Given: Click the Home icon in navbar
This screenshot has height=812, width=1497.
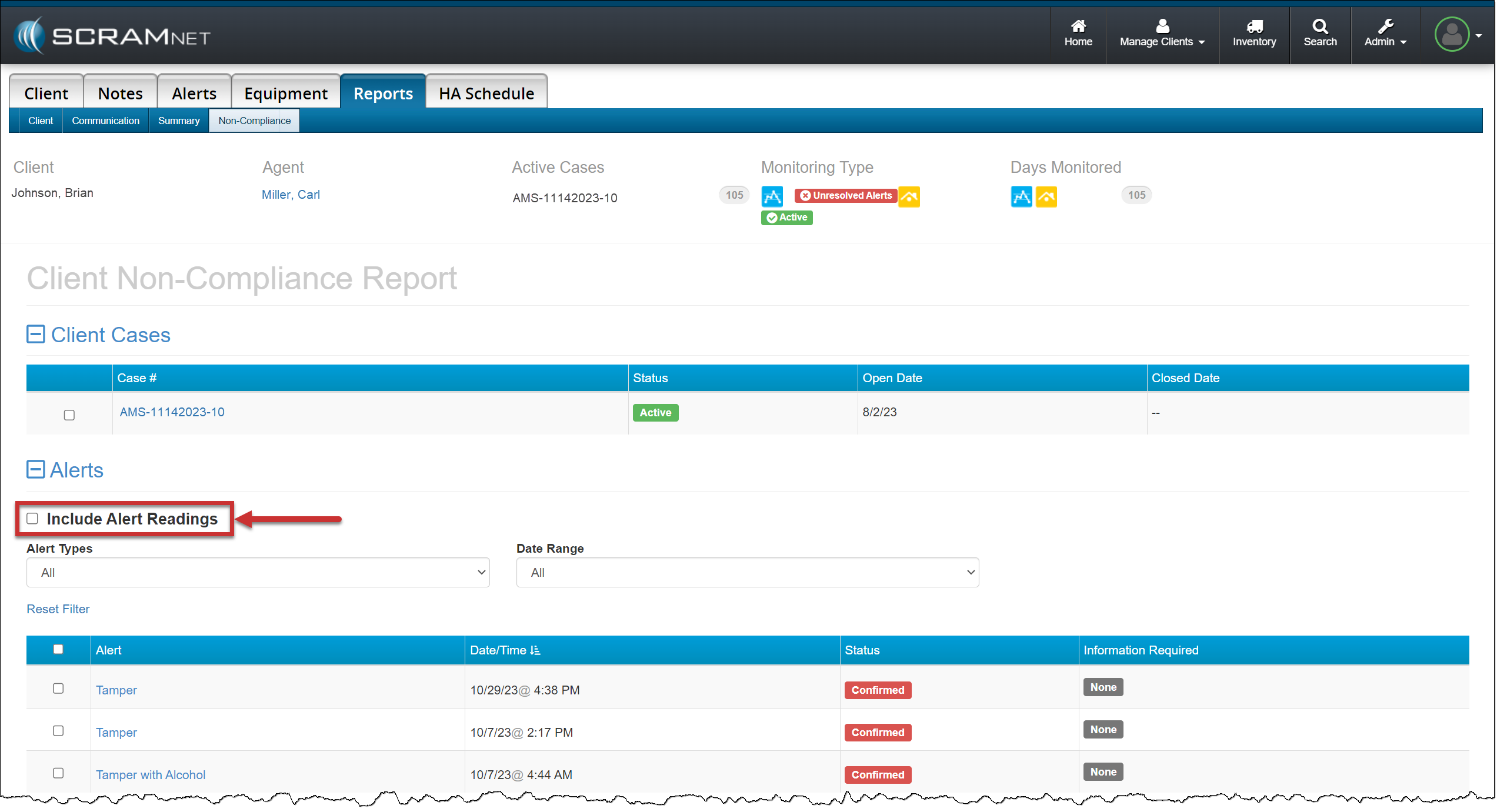Looking at the screenshot, I should pyautogui.click(x=1078, y=26).
